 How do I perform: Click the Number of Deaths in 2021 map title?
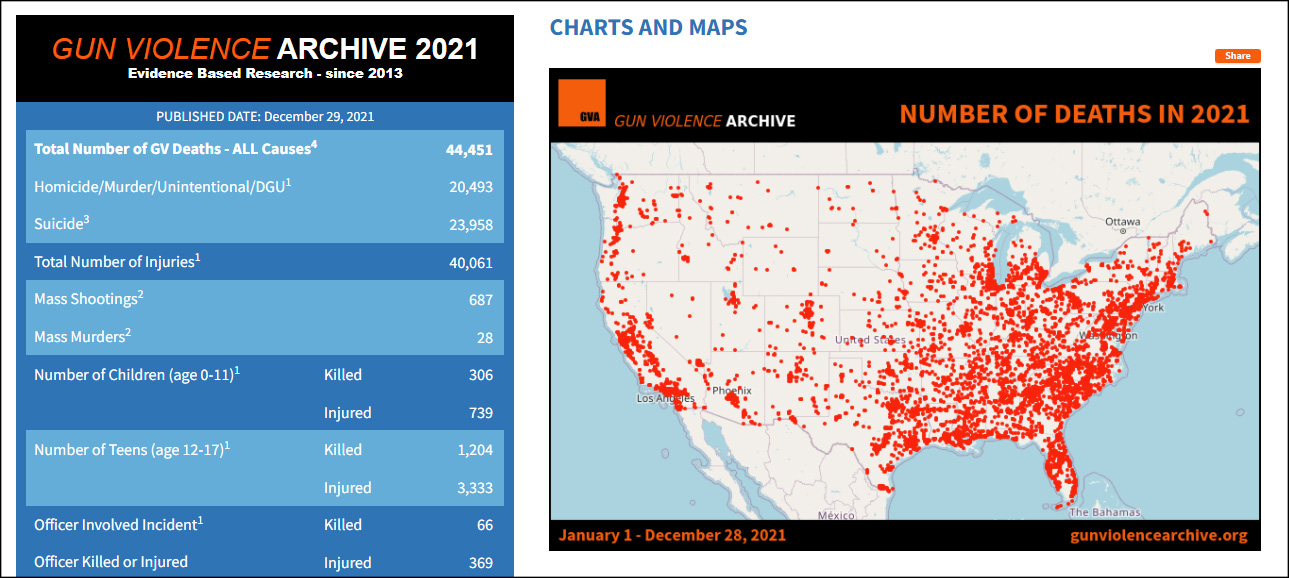point(1074,113)
